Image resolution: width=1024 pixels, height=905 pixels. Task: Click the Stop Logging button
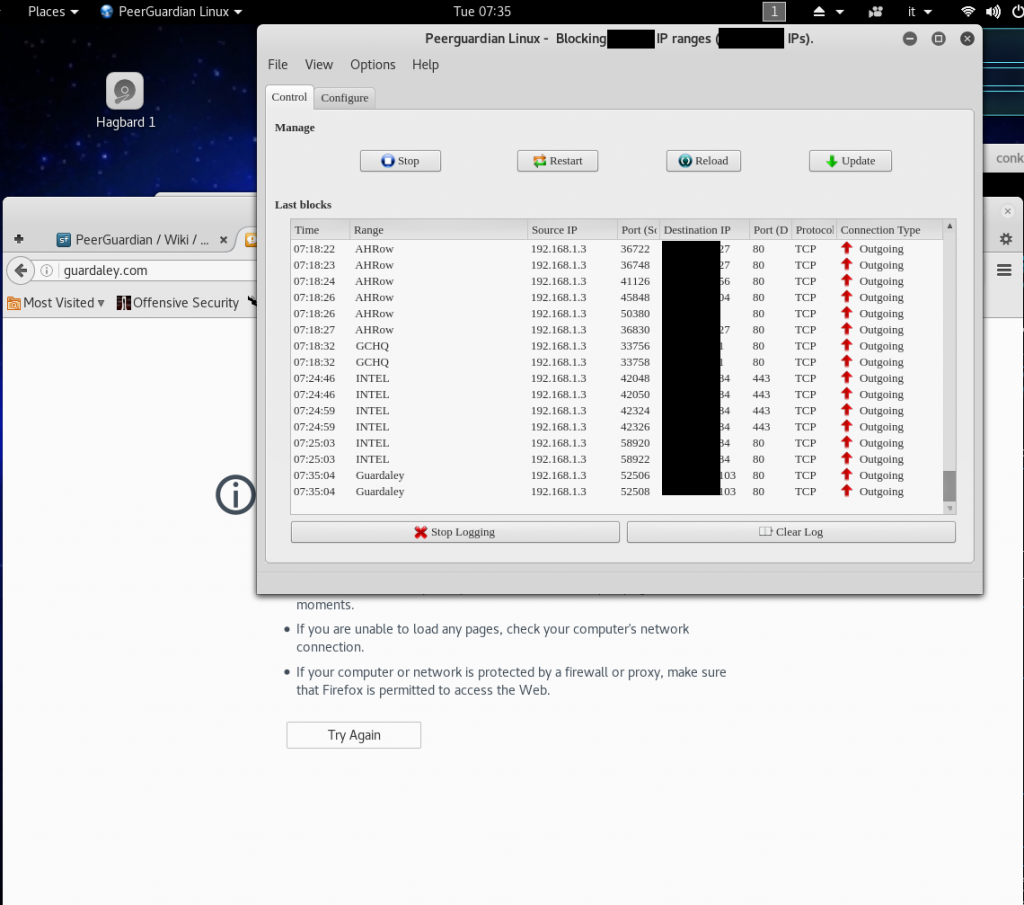455,532
